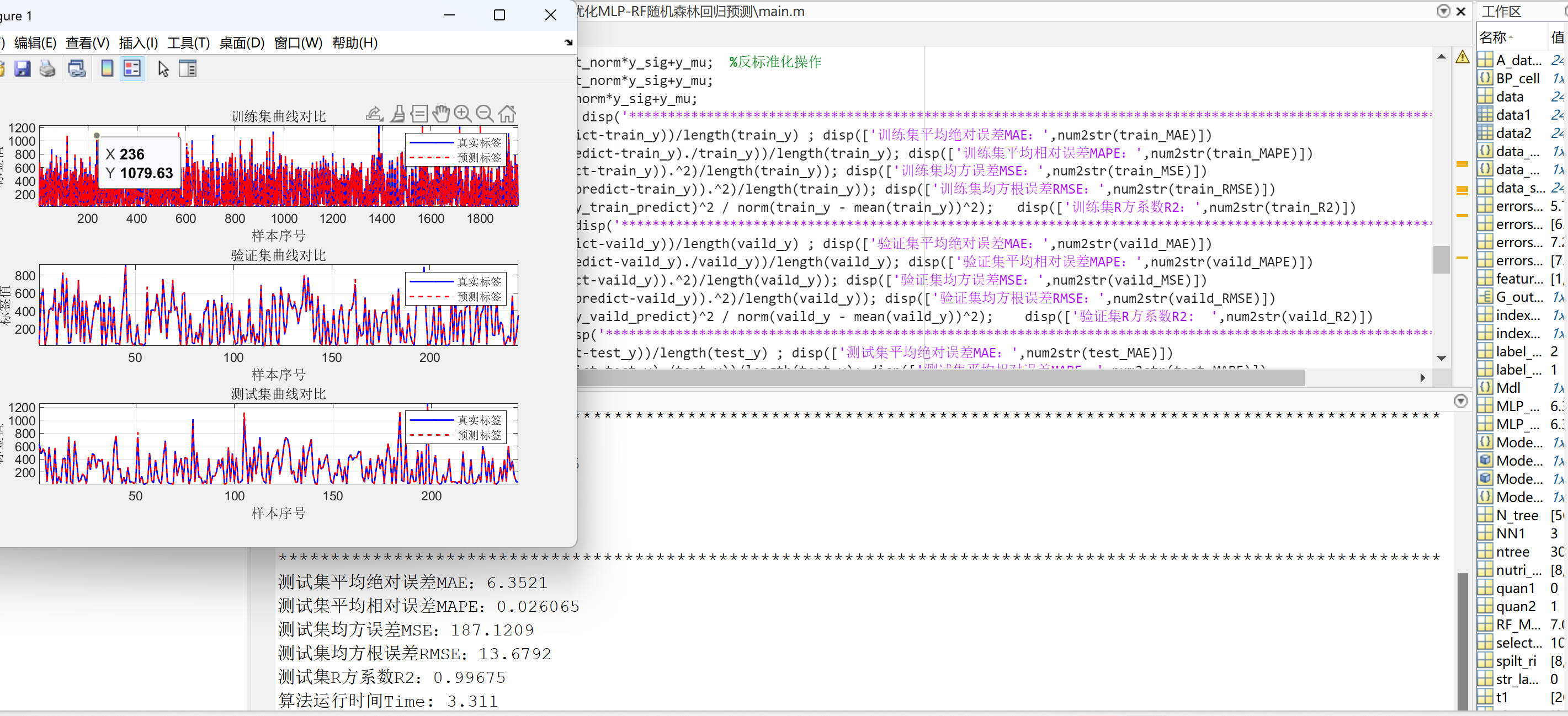The image size is (1568, 716).
Task: Select the Edit Plot arrow tool
Action: [162, 69]
